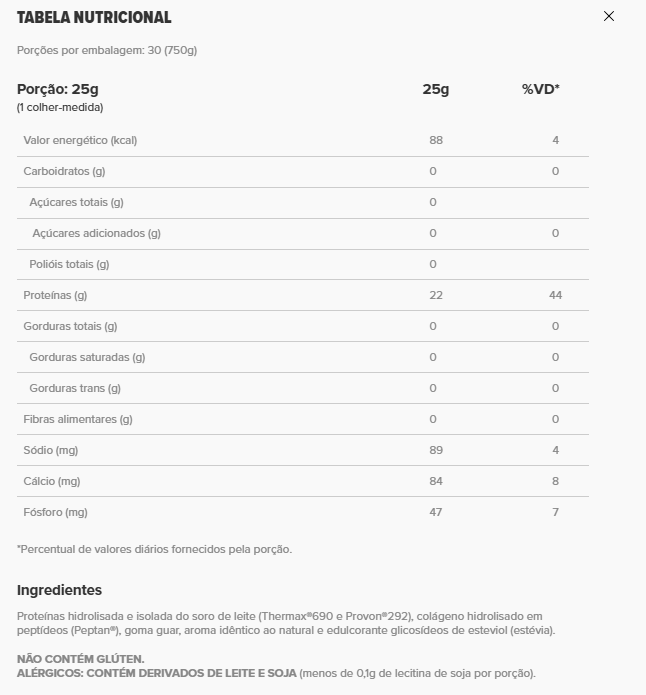Close the Tabela Nutricional panel

[x=609, y=16]
